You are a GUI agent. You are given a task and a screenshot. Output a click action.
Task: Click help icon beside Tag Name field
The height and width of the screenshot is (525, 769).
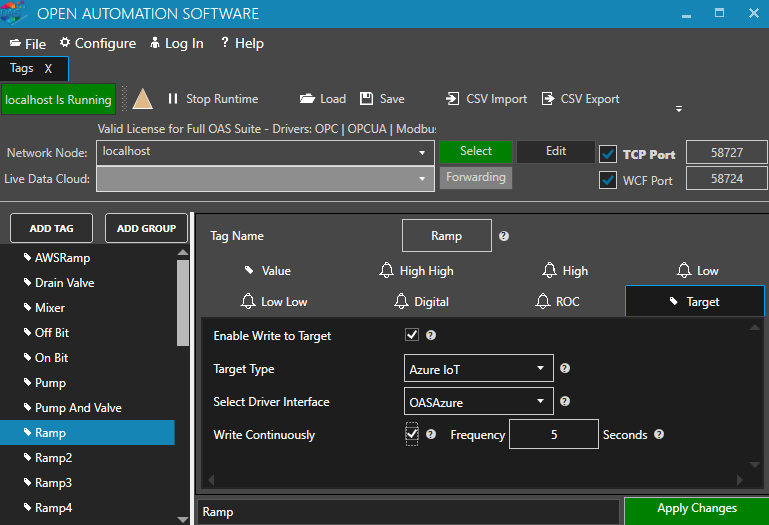click(x=504, y=236)
